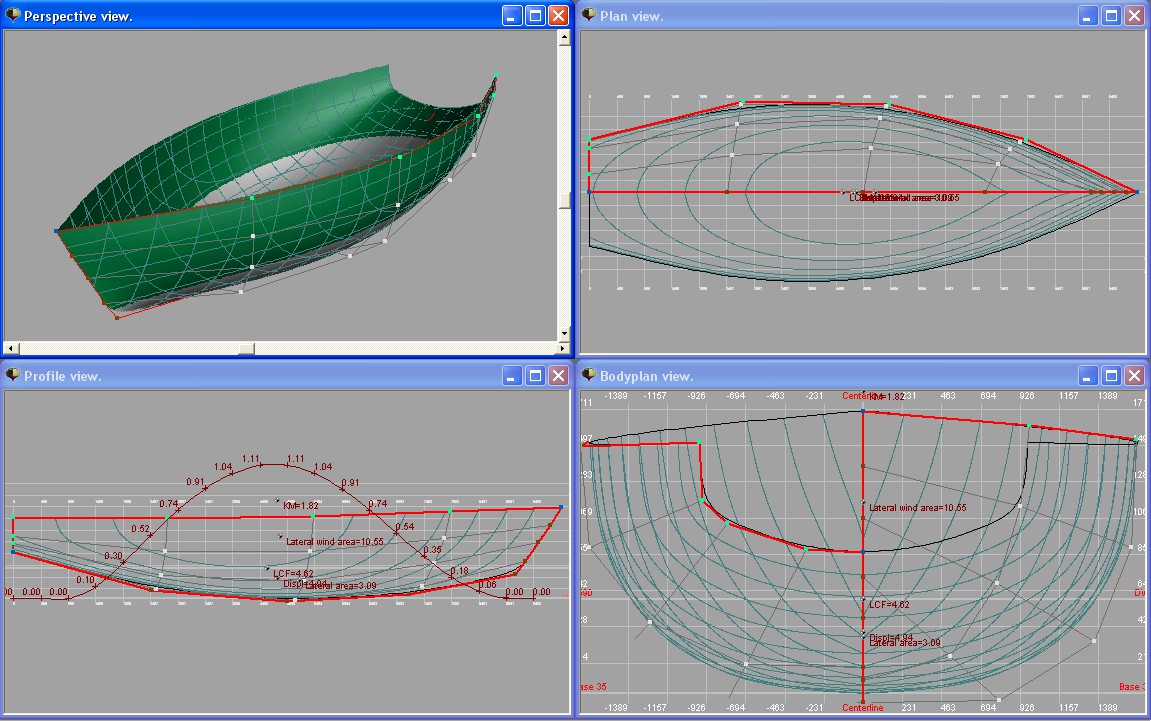Click the LCF=4.62 label in Bodyplan view
Image resolution: width=1151 pixels, height=721 pixels.
coord(890,605)
